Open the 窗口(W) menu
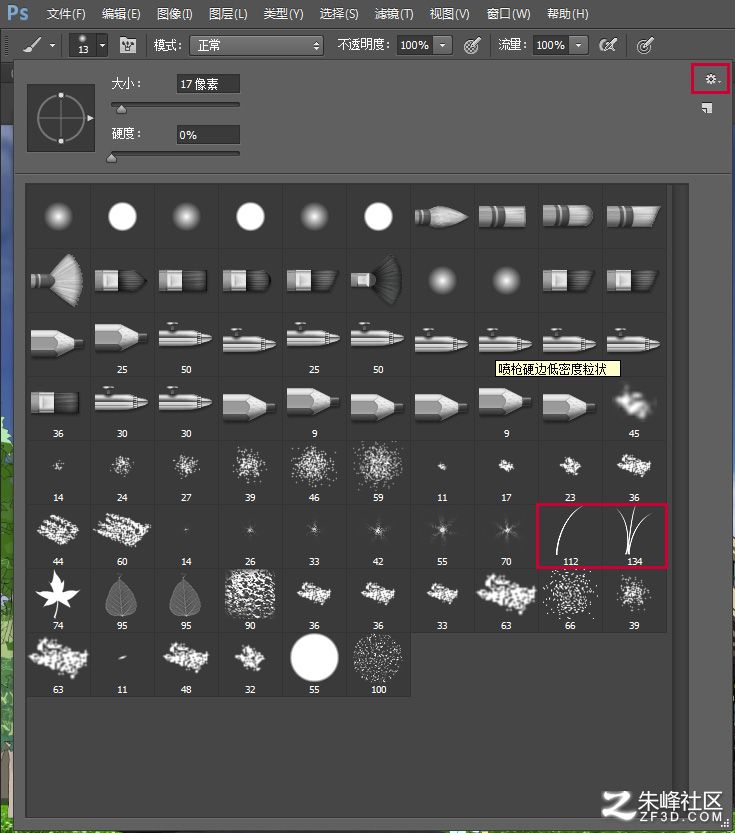The width and height of the screenshot is (735, 833). click(508, 14)
